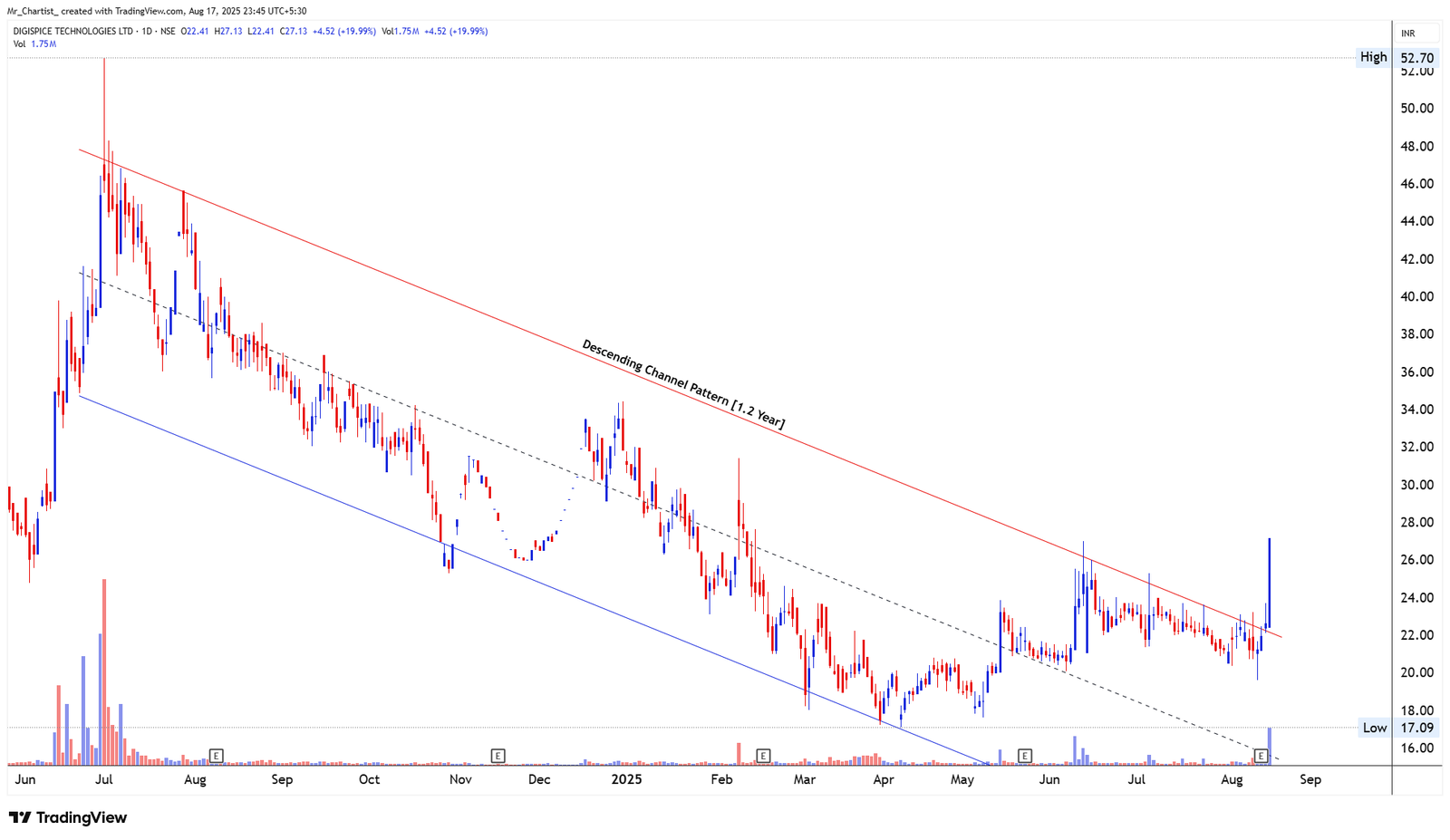Click the earnings marker near May 2025
This screenshot has height=840, width=1450.
click(x=1025, y=755)
